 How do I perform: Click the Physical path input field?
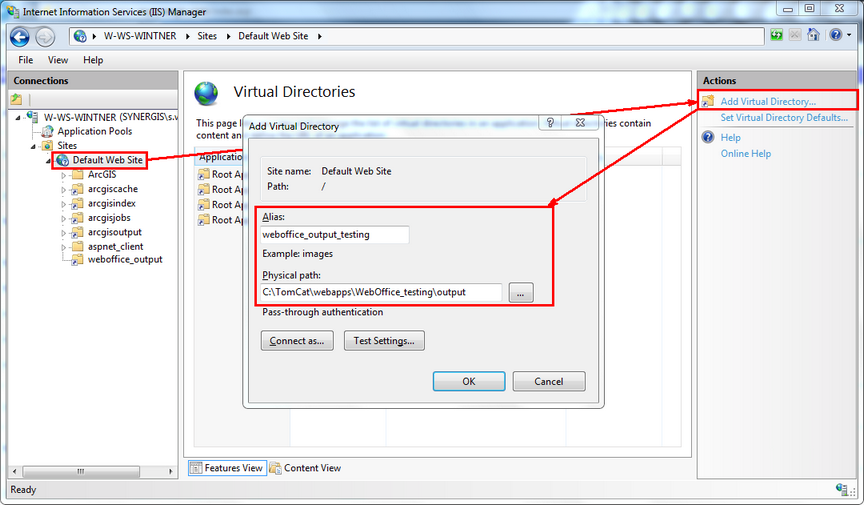pos(381,292)
